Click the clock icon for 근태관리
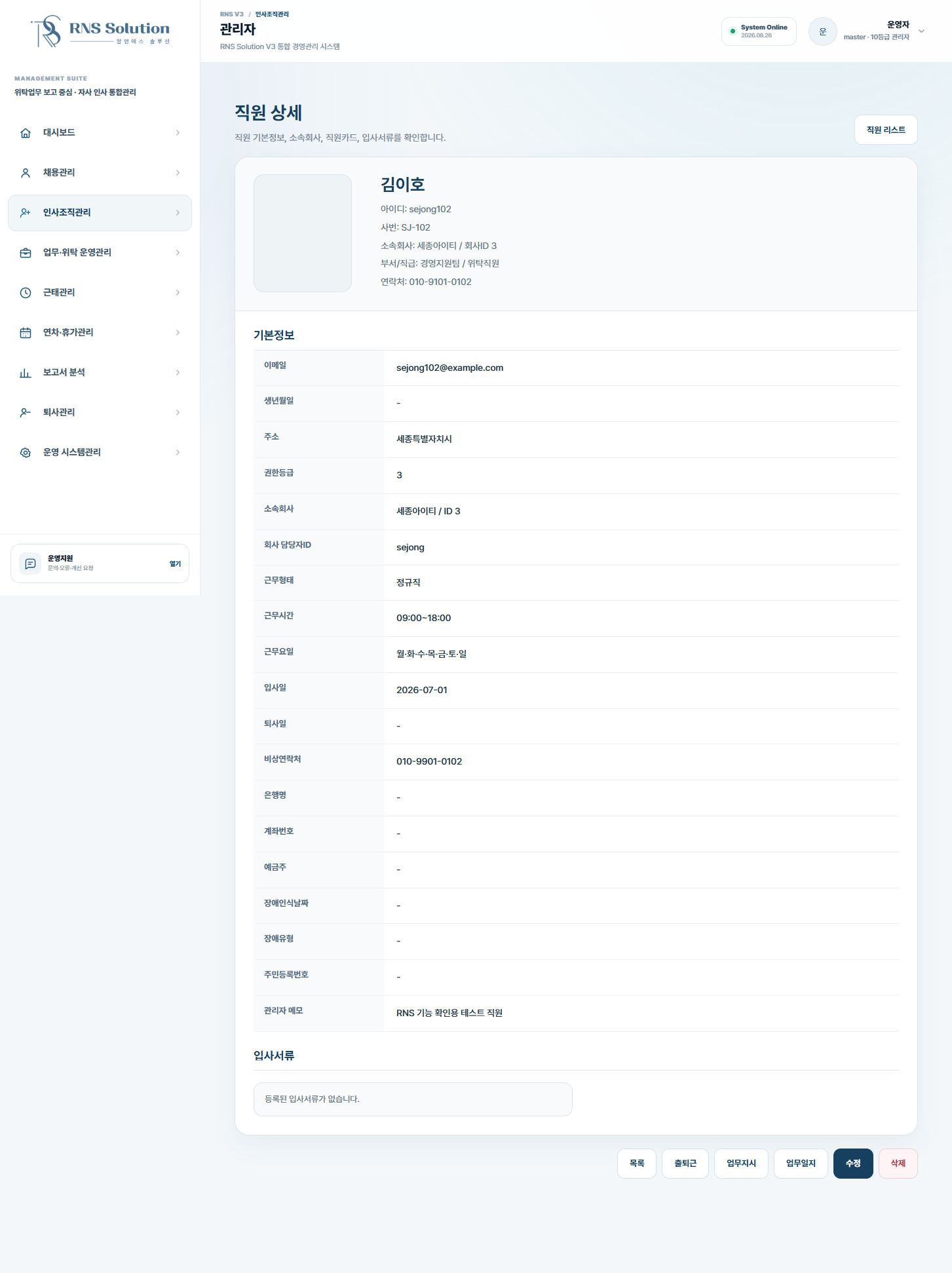 (26, 293)
